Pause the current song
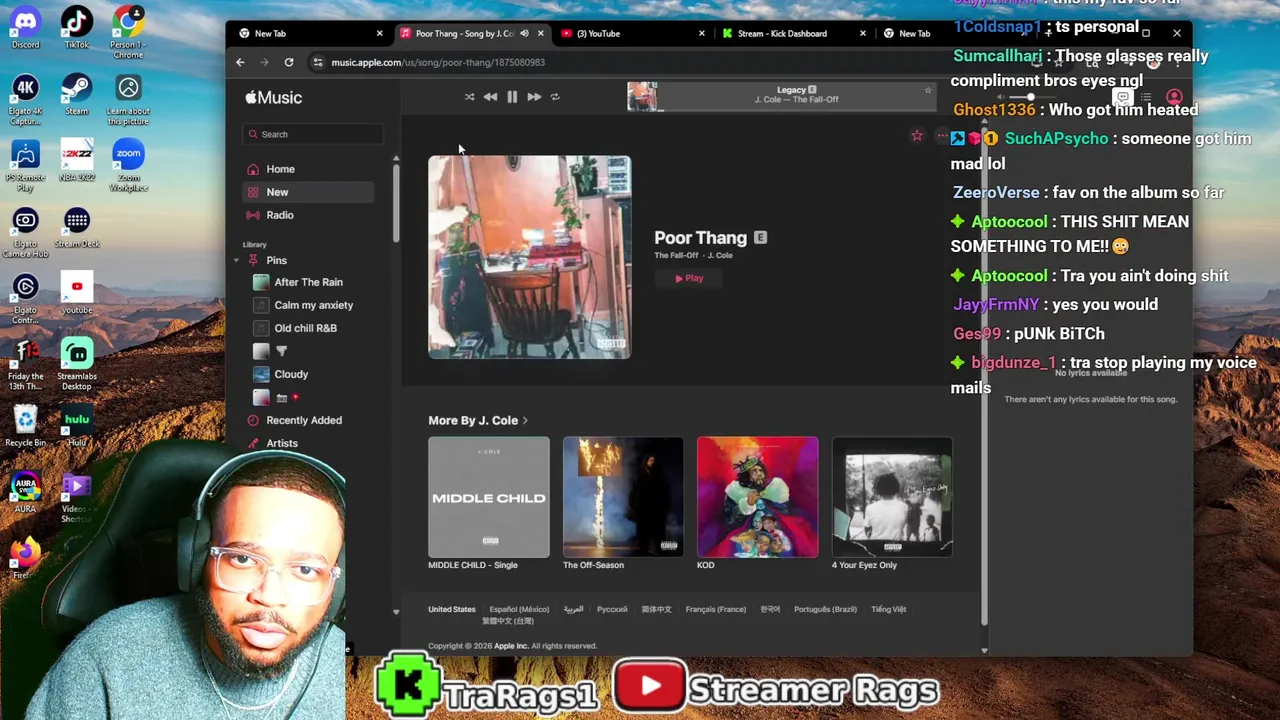 [512, 97]
